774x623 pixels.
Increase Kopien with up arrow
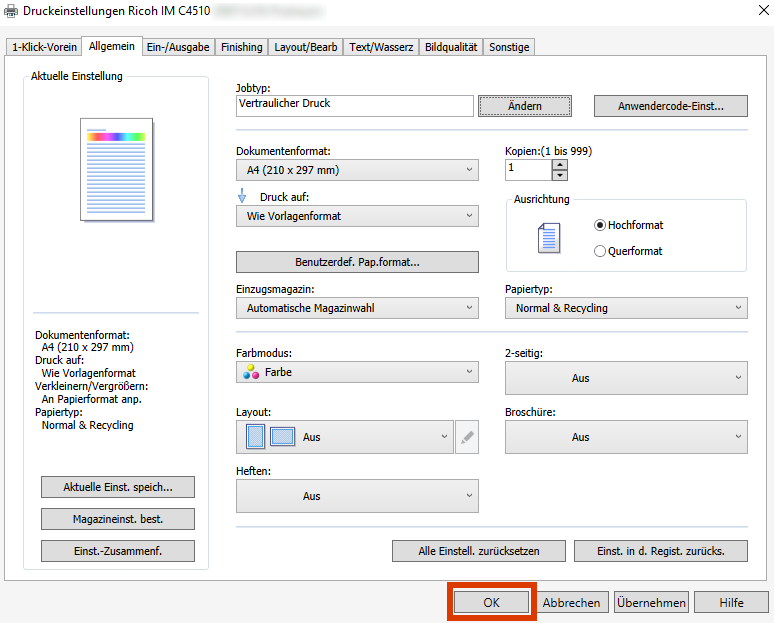coord(560,165)
